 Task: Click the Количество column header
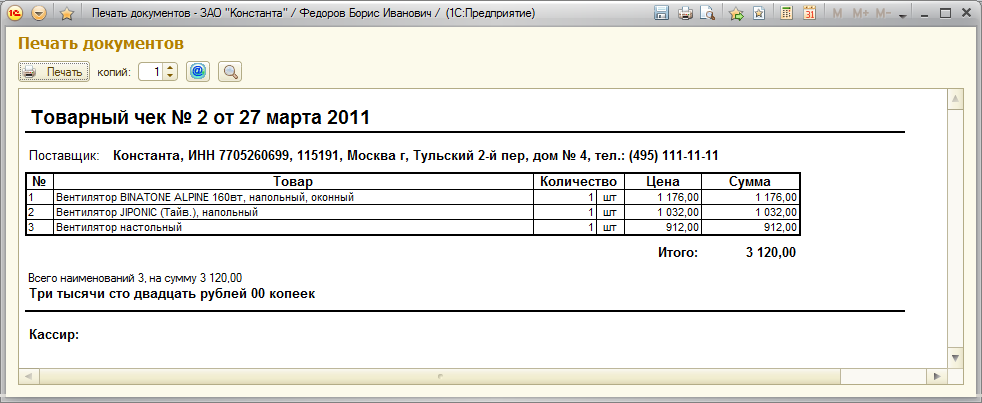tap(579, 182)
